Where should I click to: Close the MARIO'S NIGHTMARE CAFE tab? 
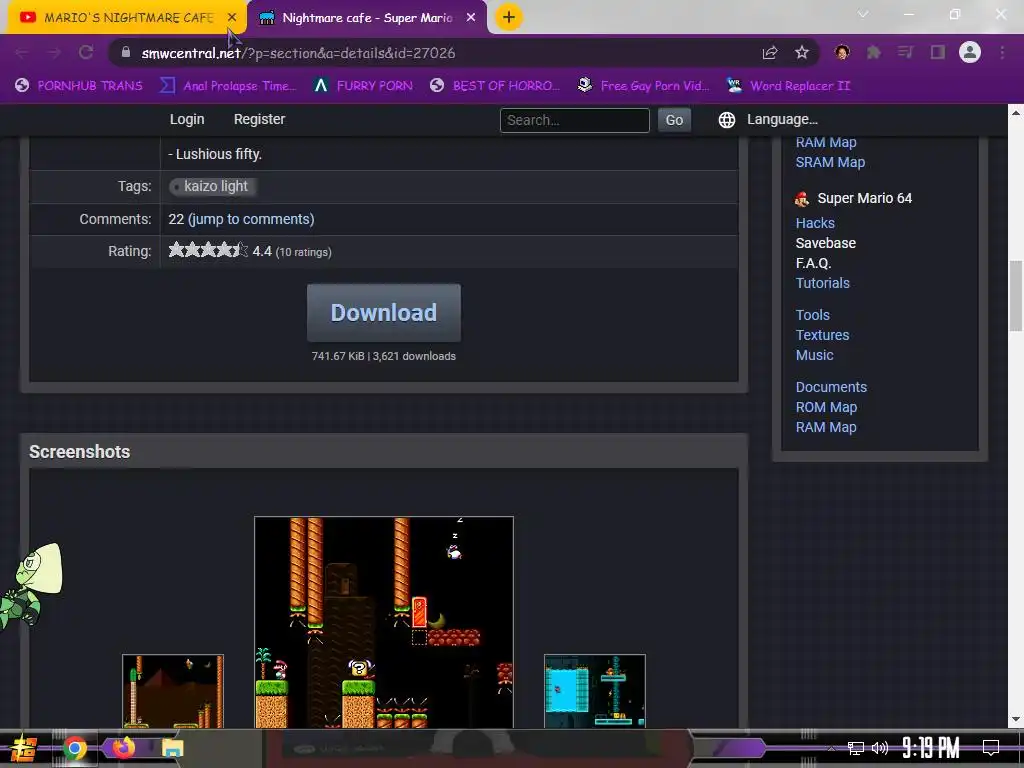(x=232, y=18)
